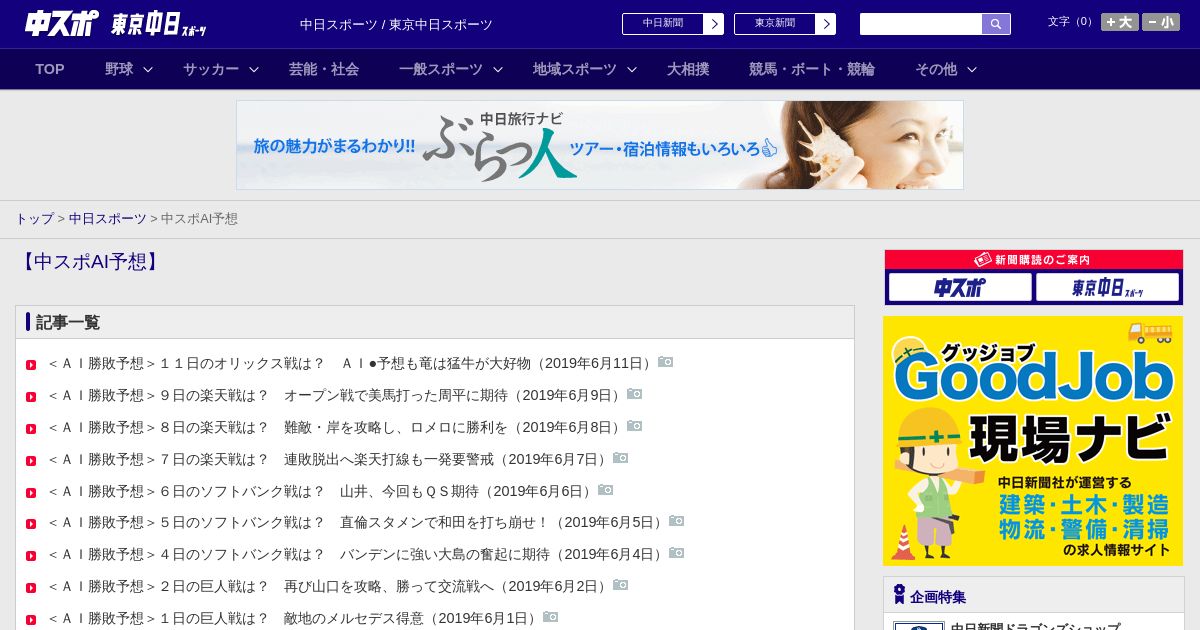The height and width of the screenshot is (630, 1200).
Task: Click camera icon on the June 7 article
Action: click(621, 458)
